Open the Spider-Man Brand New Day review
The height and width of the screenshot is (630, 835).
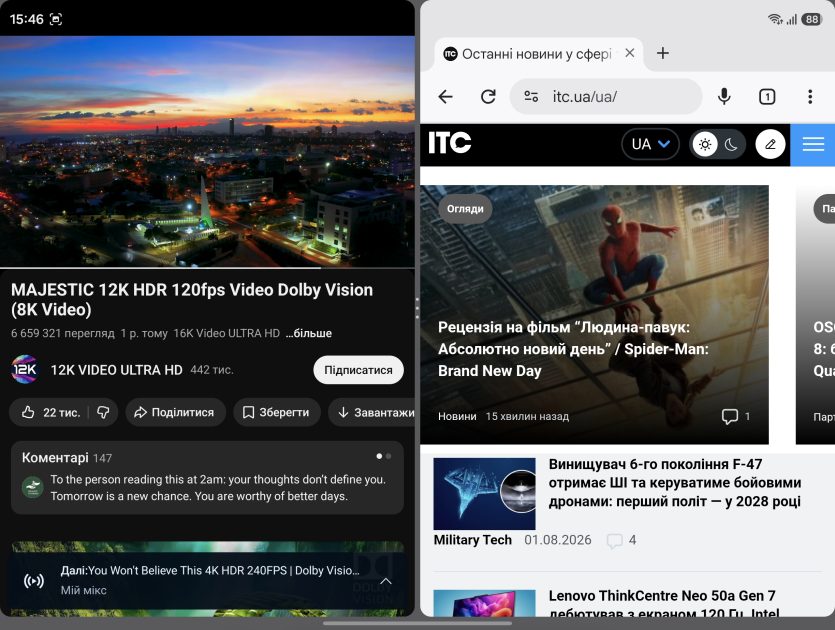pos(573,349)
